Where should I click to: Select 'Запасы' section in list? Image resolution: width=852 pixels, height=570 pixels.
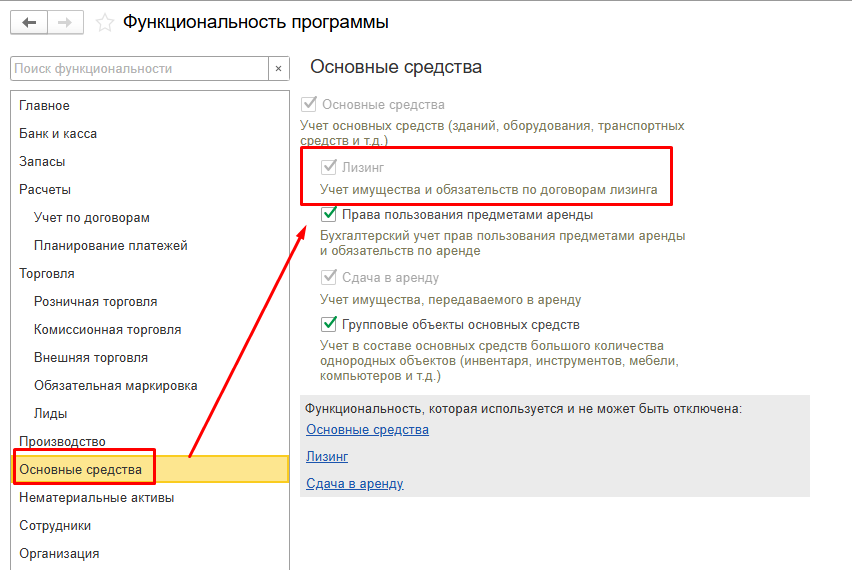[150, 161]
